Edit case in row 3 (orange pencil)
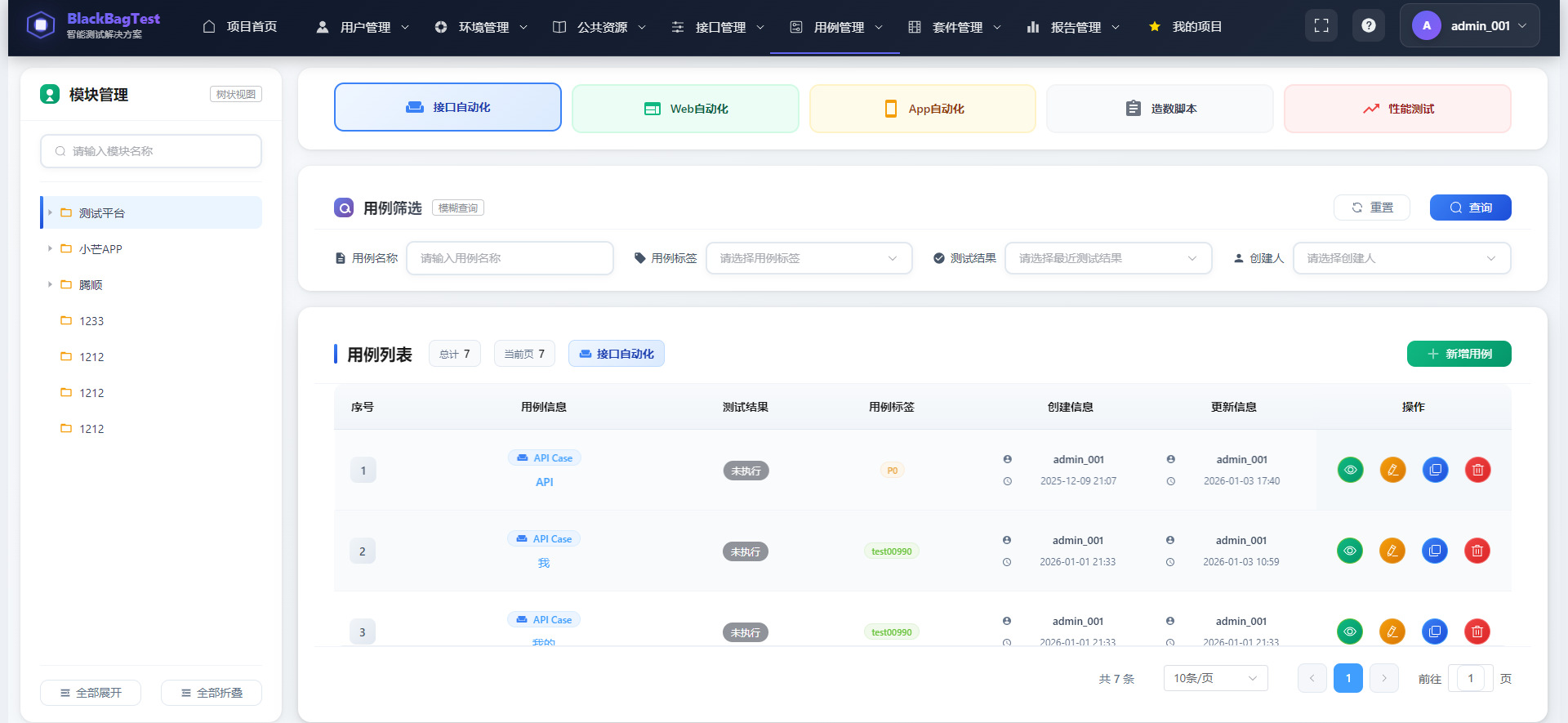 (x=1392, y=632)
